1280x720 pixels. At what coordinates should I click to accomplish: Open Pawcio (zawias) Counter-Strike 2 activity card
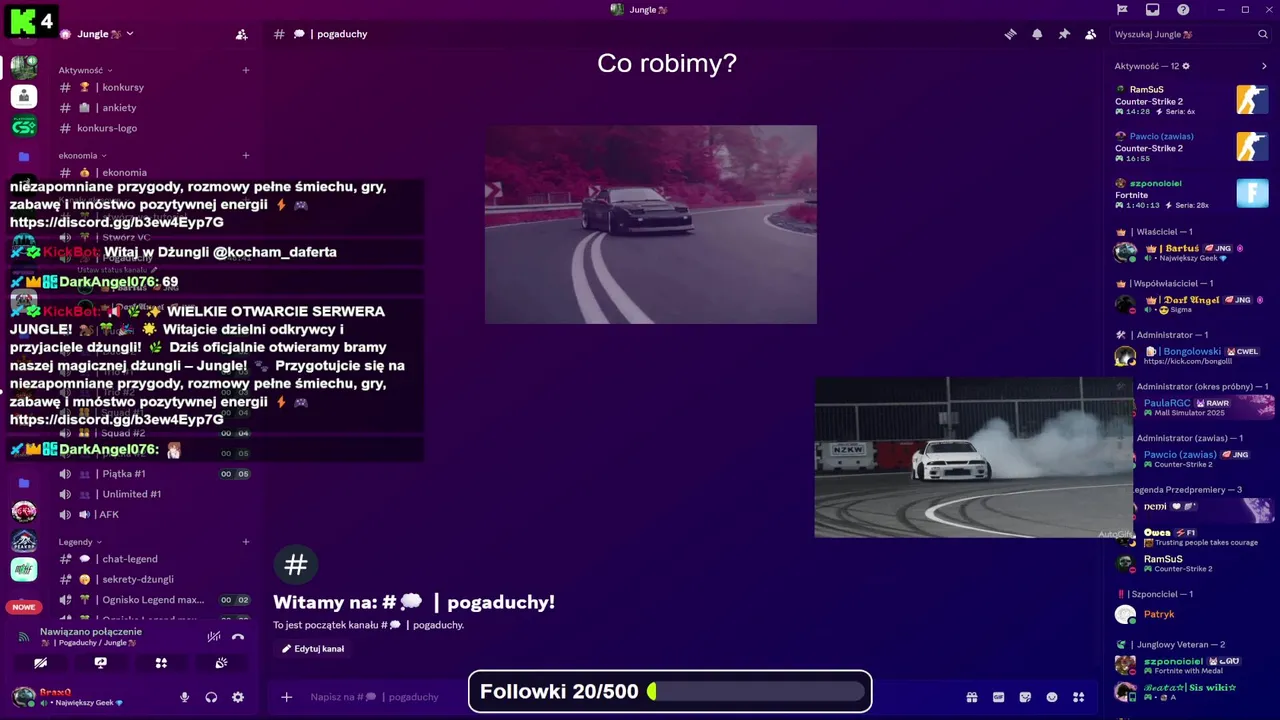tap(1192, 147)
